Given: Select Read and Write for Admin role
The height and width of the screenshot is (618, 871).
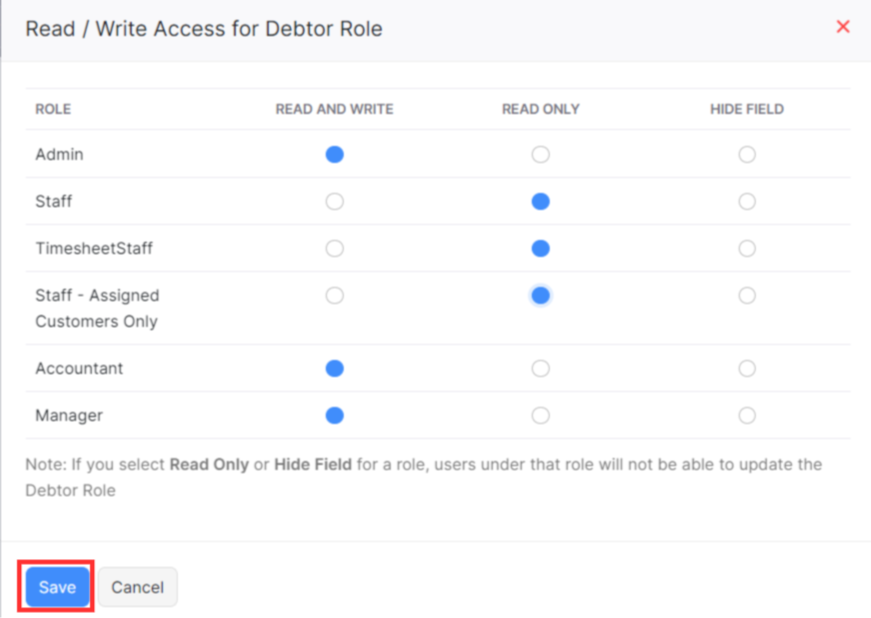Looking at the screenshot, I should pos(334,154).
